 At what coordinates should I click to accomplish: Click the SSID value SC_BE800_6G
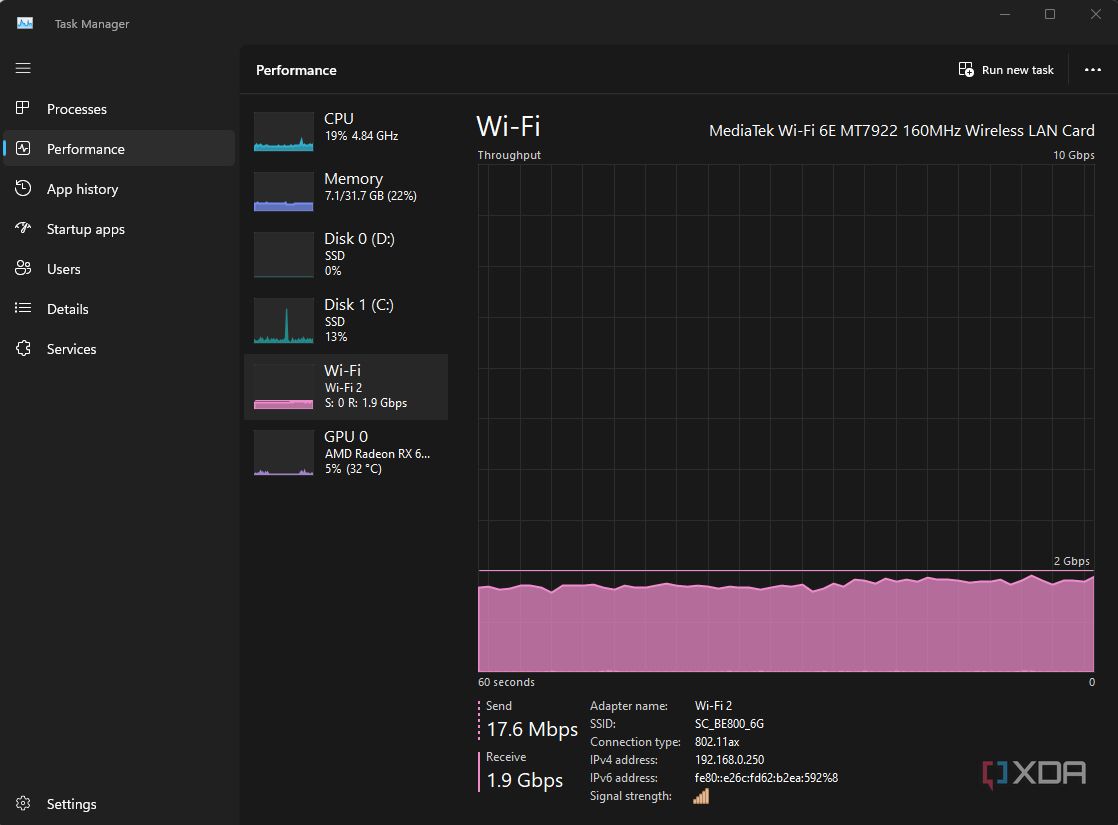click(729, 724)
